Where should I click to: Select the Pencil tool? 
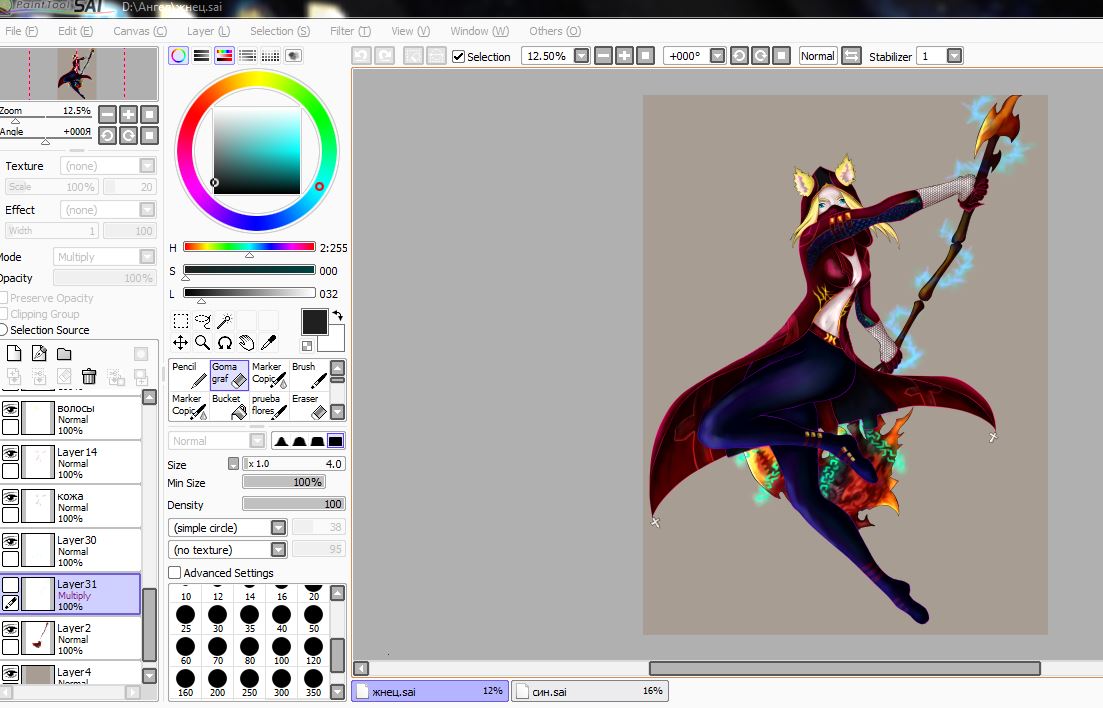(189, 374)
